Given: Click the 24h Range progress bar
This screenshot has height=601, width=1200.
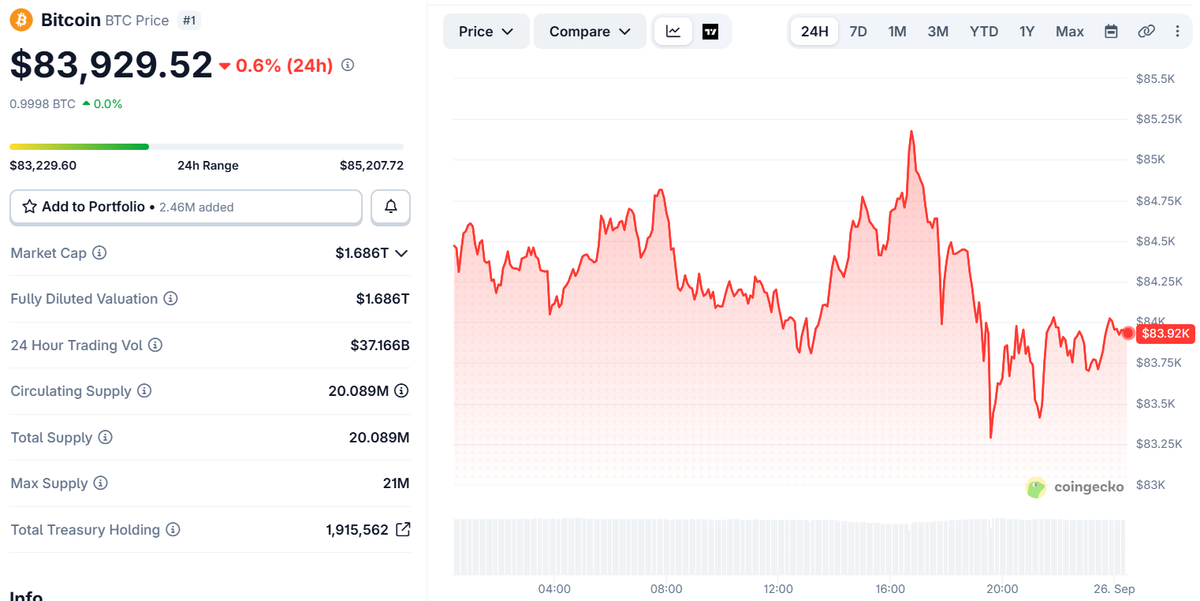Looking at the screenshot, I should (207, 147).
